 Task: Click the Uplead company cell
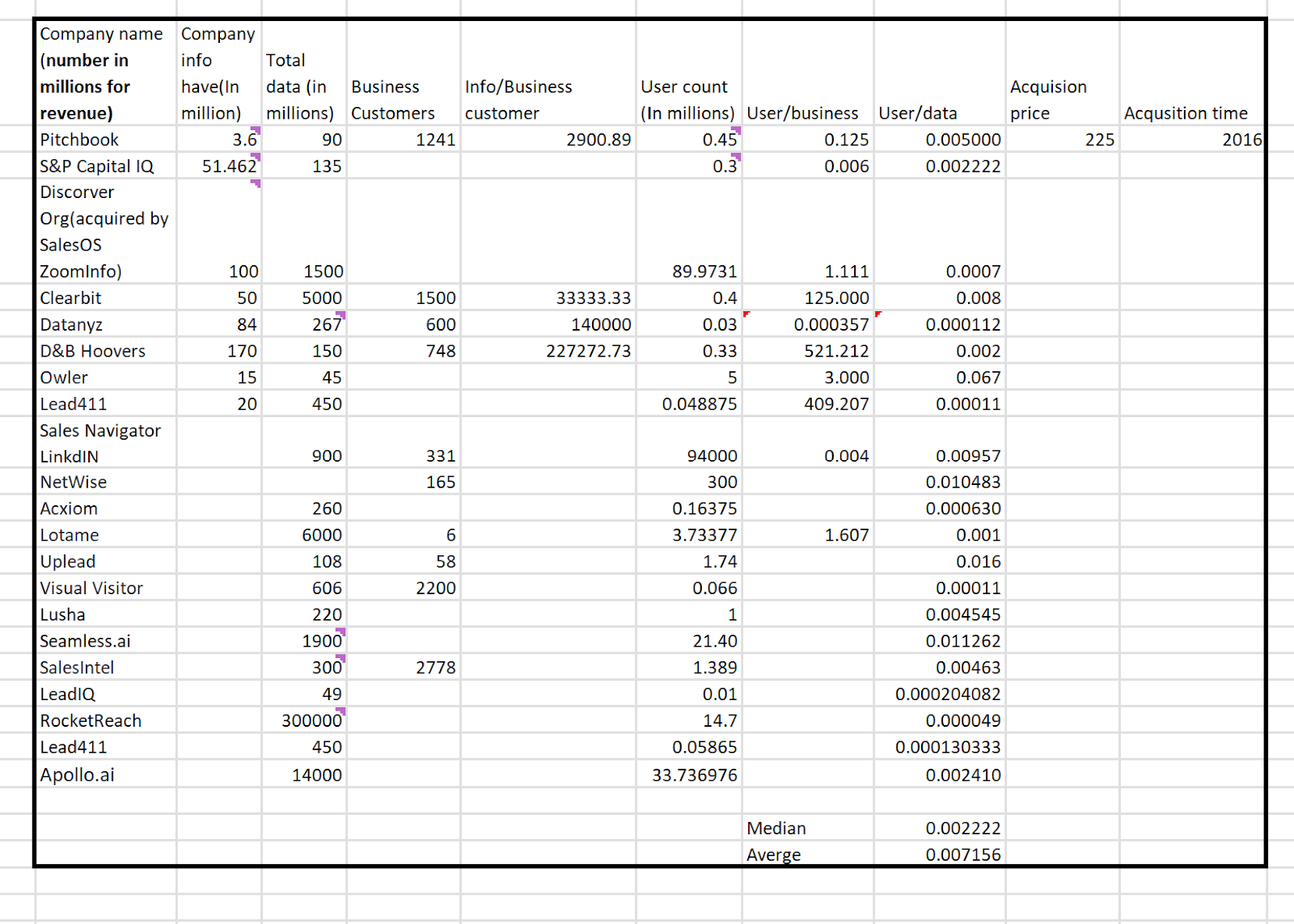click(x=106, y=561)
